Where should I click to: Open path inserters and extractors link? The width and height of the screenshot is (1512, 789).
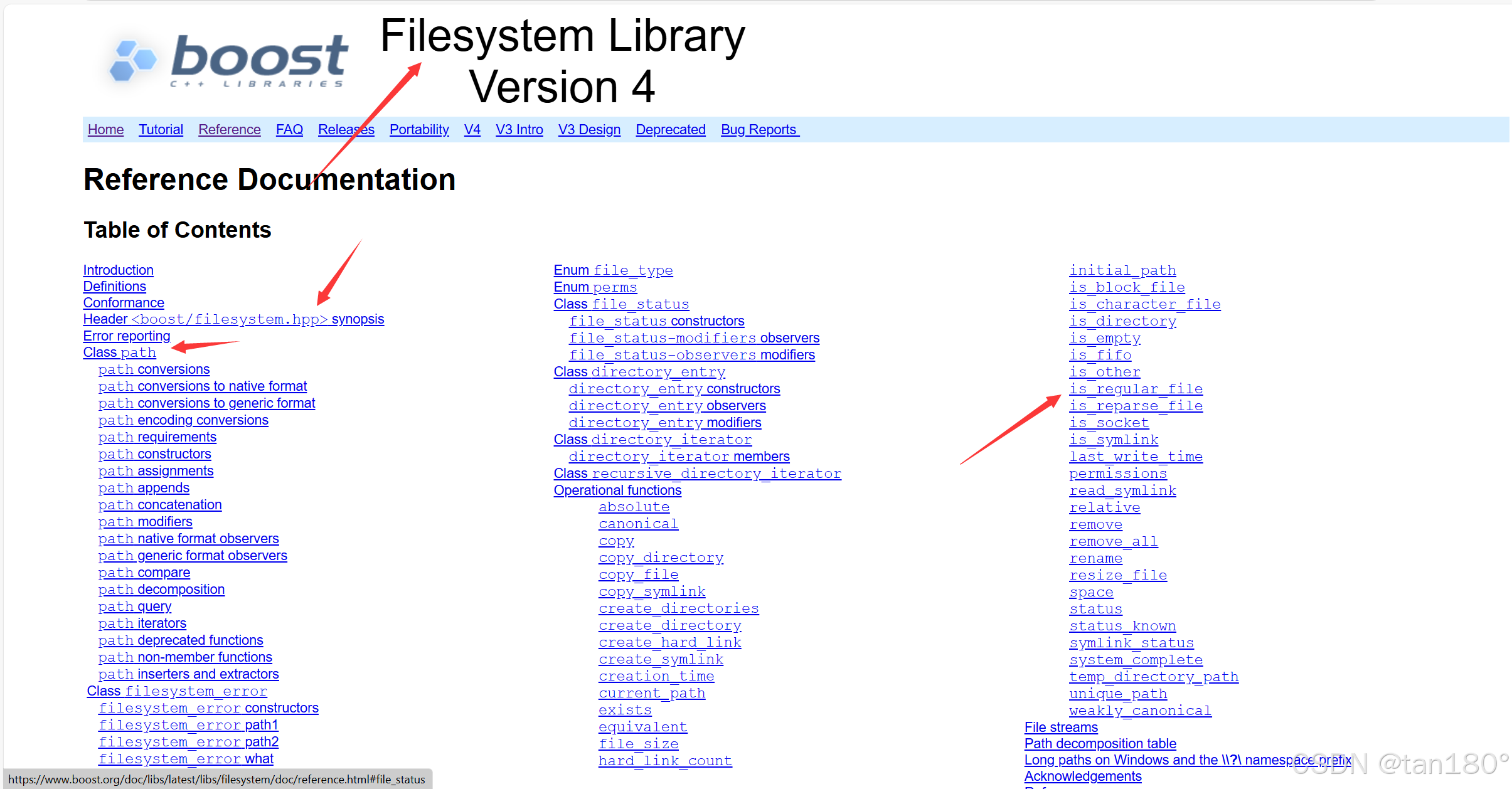click(x=189, y=674)
